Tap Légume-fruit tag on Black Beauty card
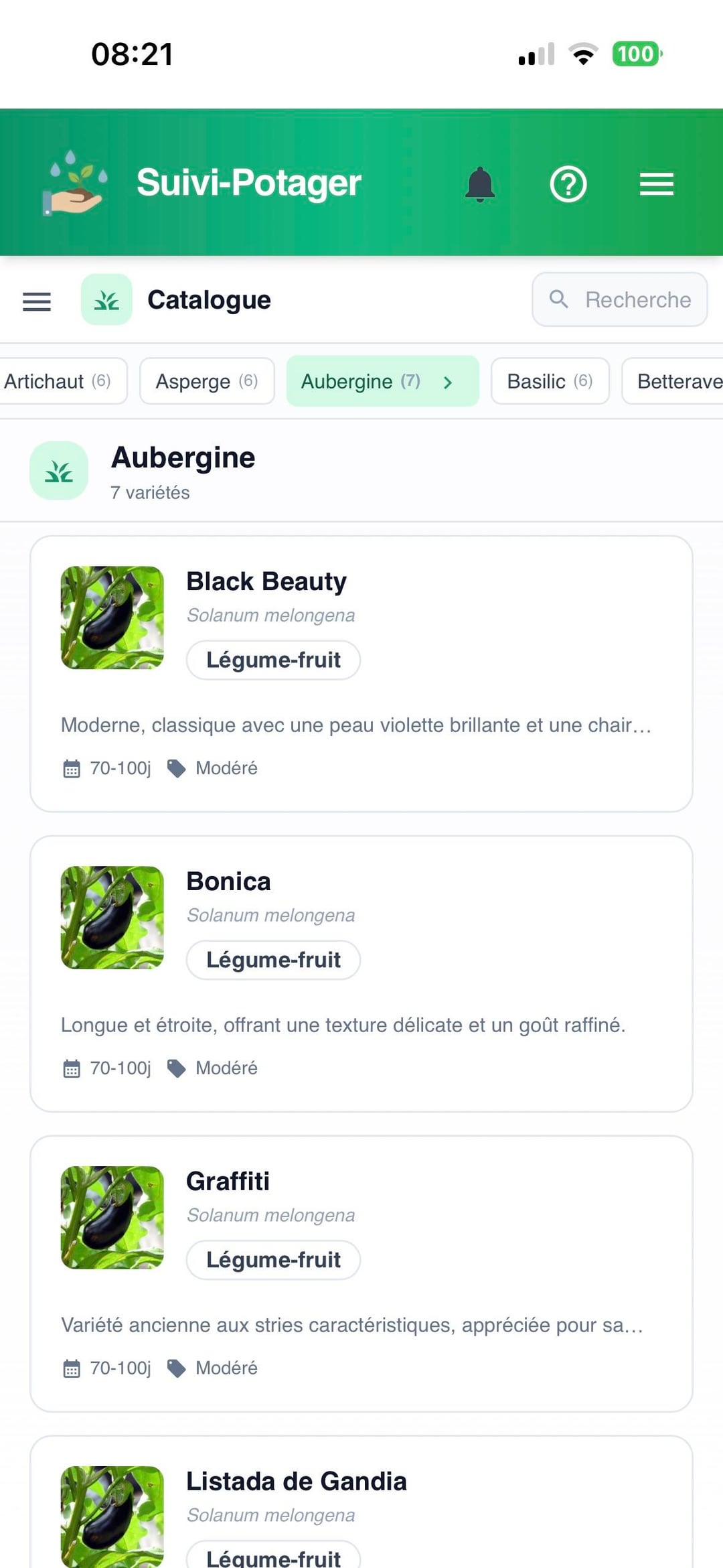 coord(273,660)
